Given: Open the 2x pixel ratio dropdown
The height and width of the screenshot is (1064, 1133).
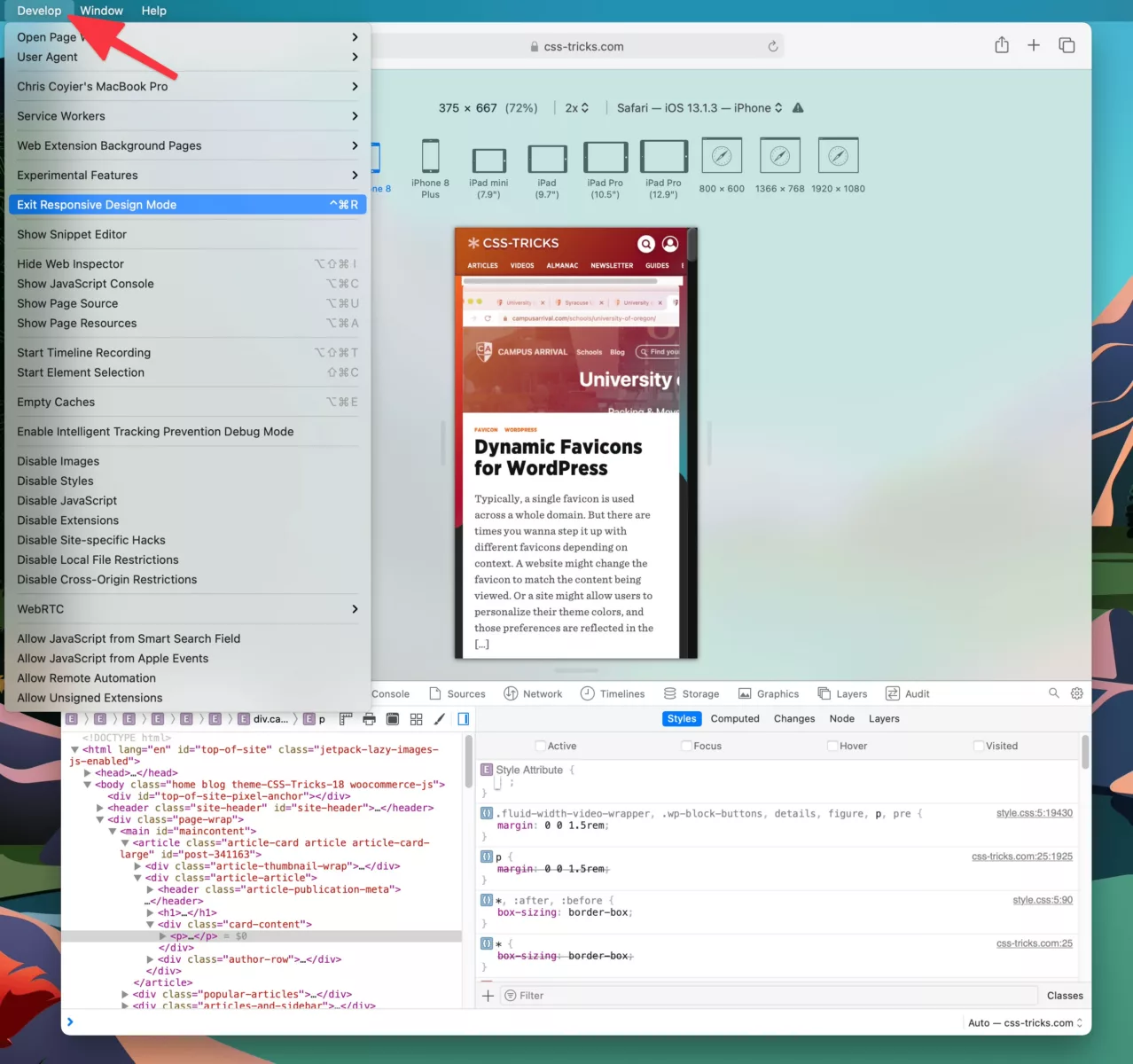Looking at the screenshot, I should point(577,108).
